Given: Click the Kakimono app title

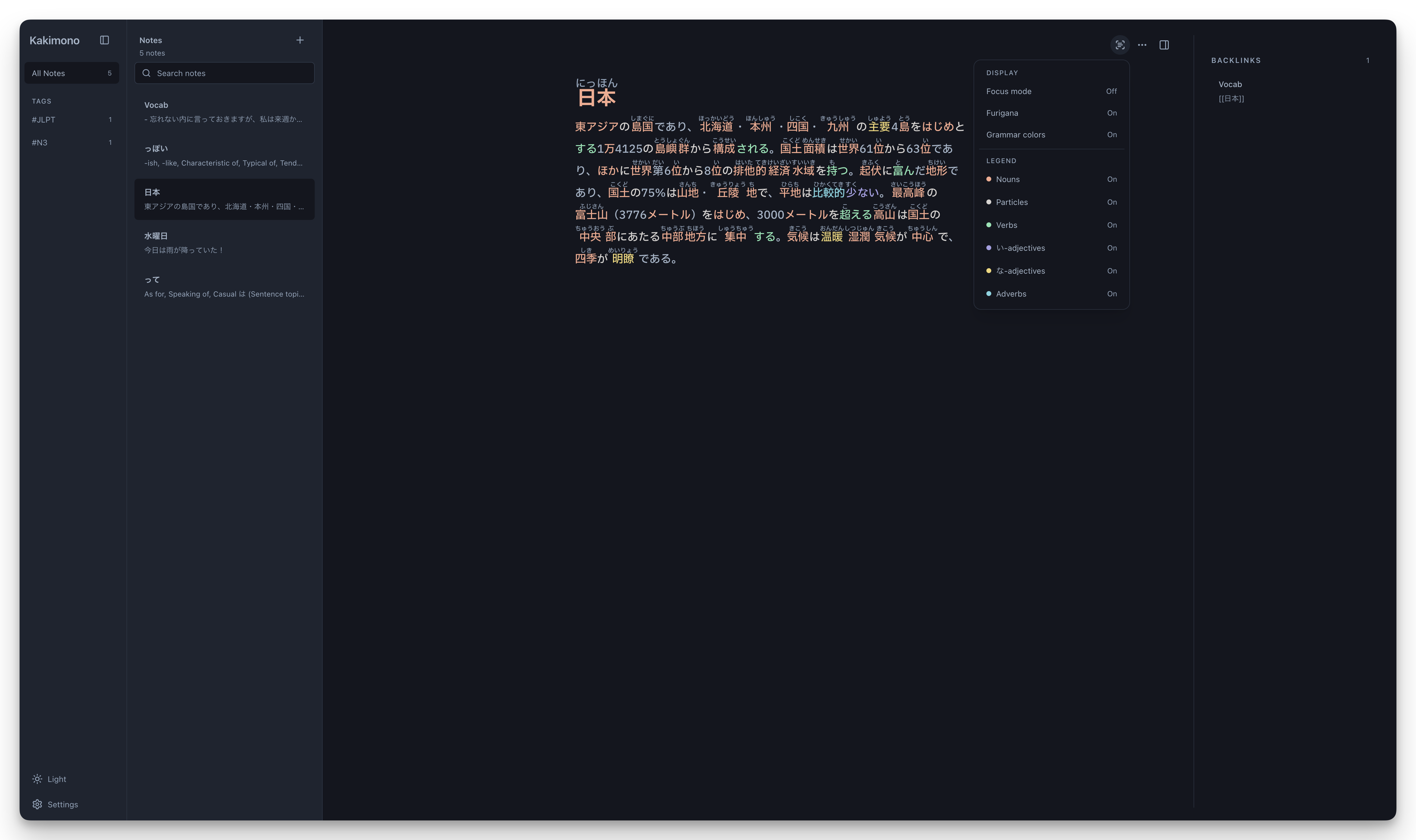Looking at the screenshot, I should coord(54,40).
